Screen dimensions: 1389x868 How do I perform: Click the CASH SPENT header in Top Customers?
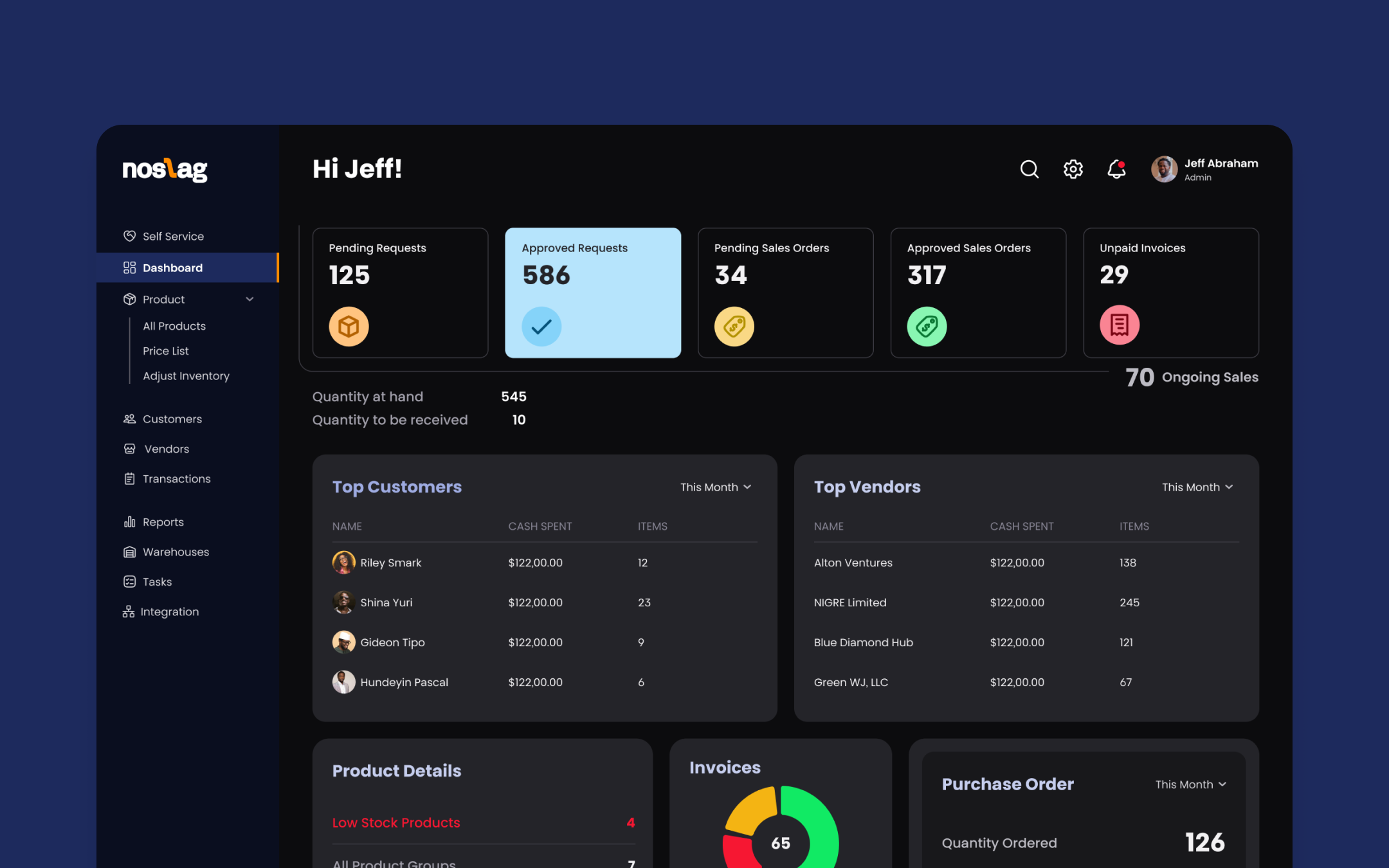(540, 526)
